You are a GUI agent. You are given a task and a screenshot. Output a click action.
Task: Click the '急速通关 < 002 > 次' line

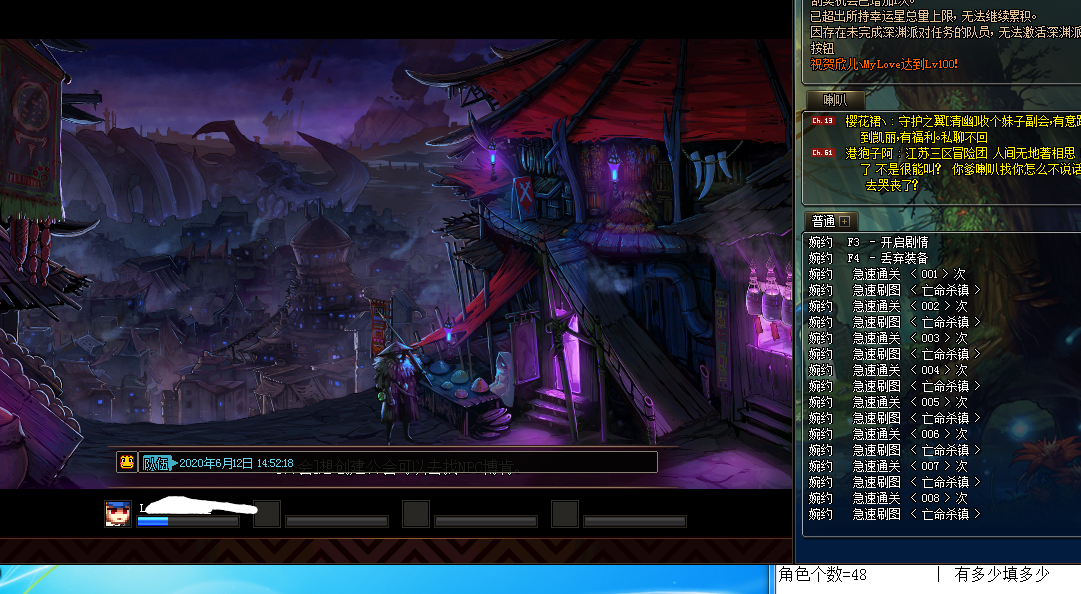[x=888, y=306]
